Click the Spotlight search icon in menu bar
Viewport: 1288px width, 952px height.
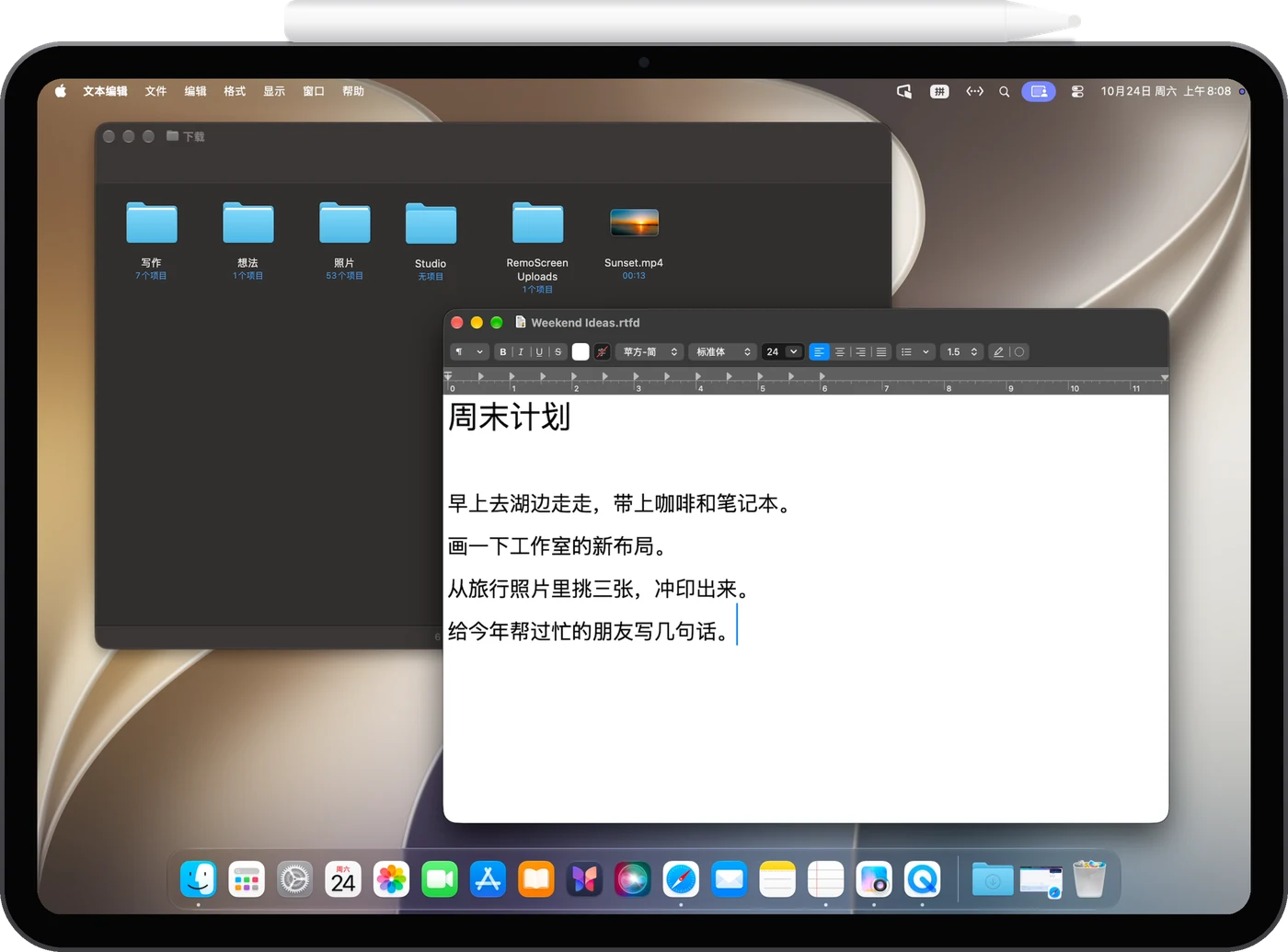(x=1005, y=92)
